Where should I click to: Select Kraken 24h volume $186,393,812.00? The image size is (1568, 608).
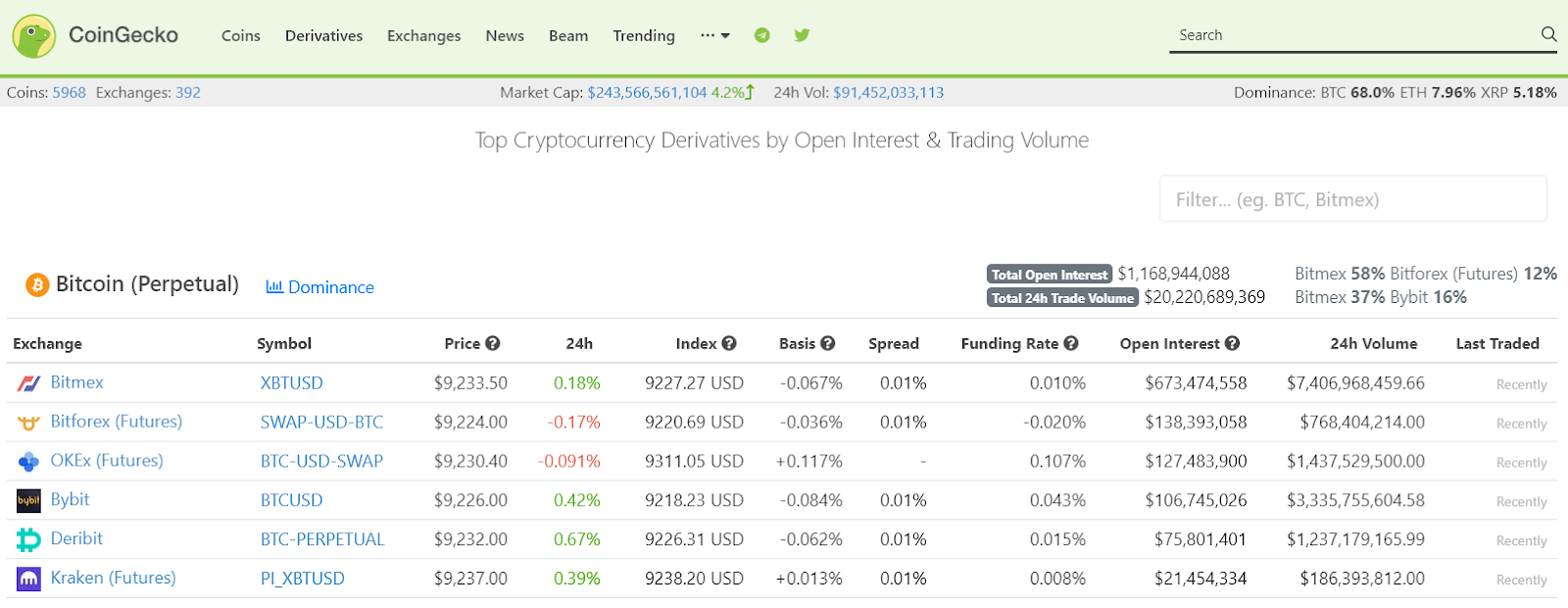coord(1362,579)
